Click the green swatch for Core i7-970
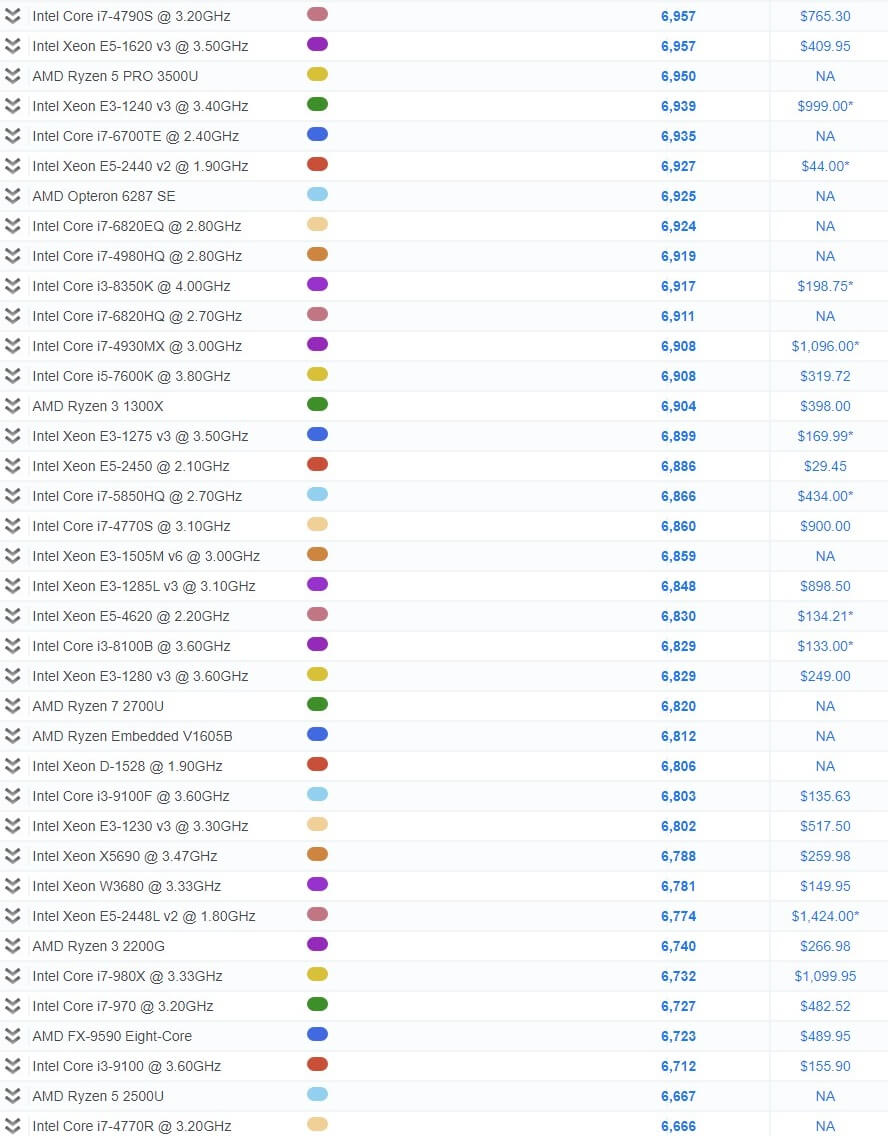This screenshot has width=888, height=1136. point(317,1005)
